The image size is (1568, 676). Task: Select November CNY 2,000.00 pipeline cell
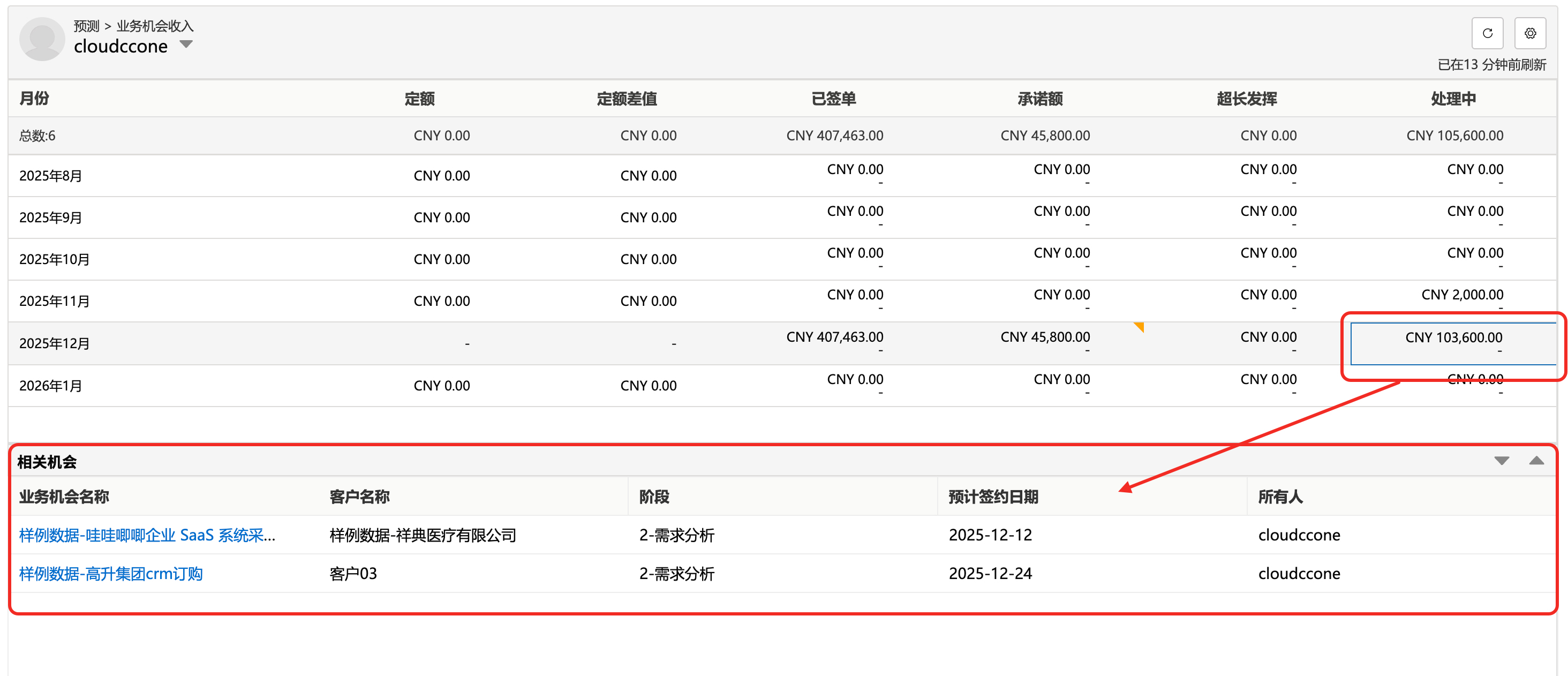(1461, 295)
